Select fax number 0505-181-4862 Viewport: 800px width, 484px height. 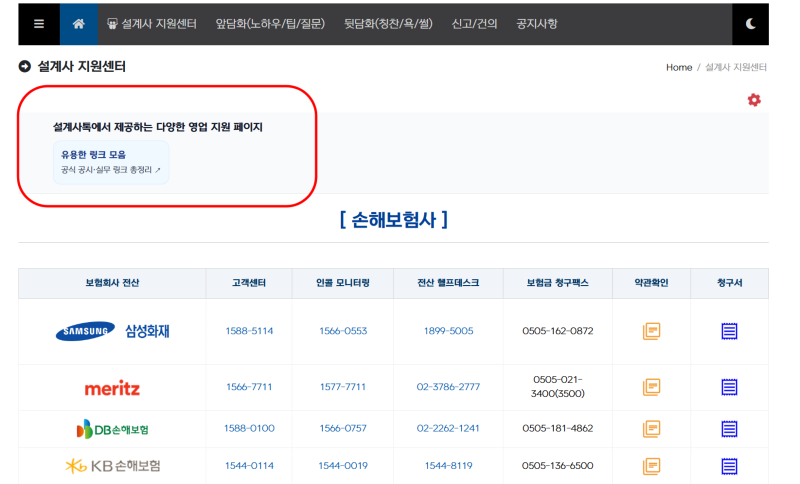(558, 428)
